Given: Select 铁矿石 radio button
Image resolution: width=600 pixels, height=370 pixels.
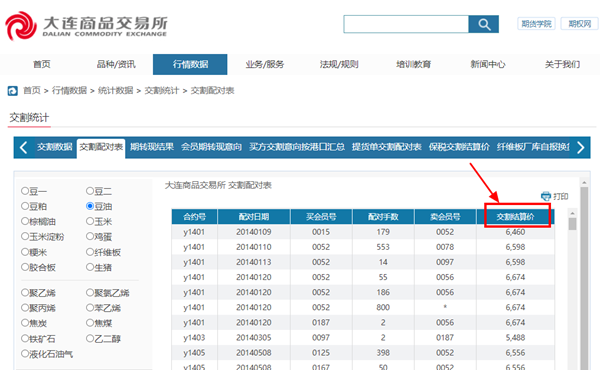Looking at the screenshot, I should click(25, 338).
